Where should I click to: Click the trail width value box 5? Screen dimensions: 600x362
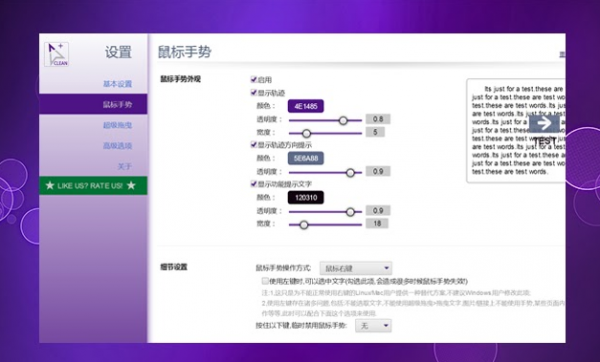pyautogui.click(x=375, y=132)
